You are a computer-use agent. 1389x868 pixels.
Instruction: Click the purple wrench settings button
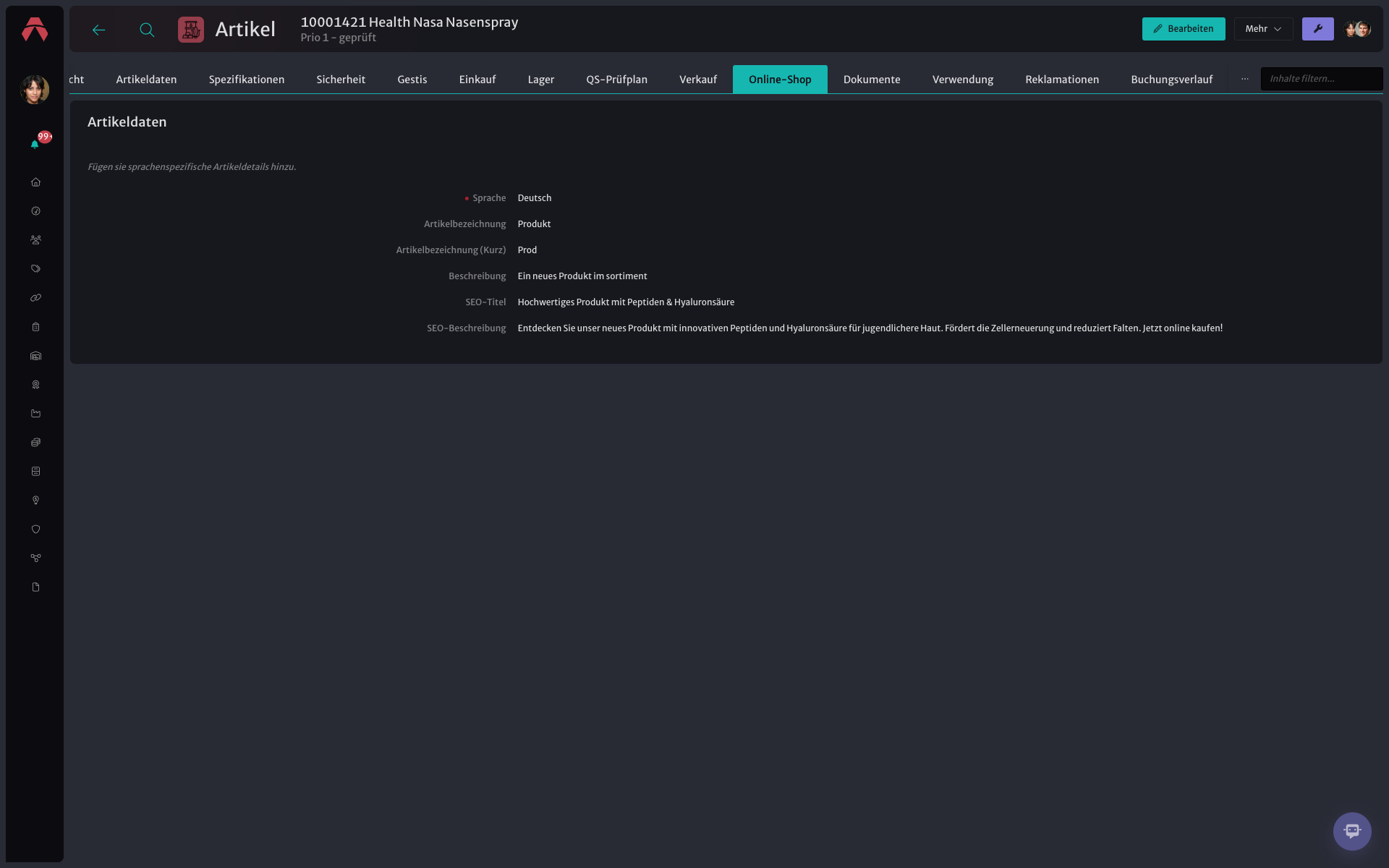point(1317,29)
